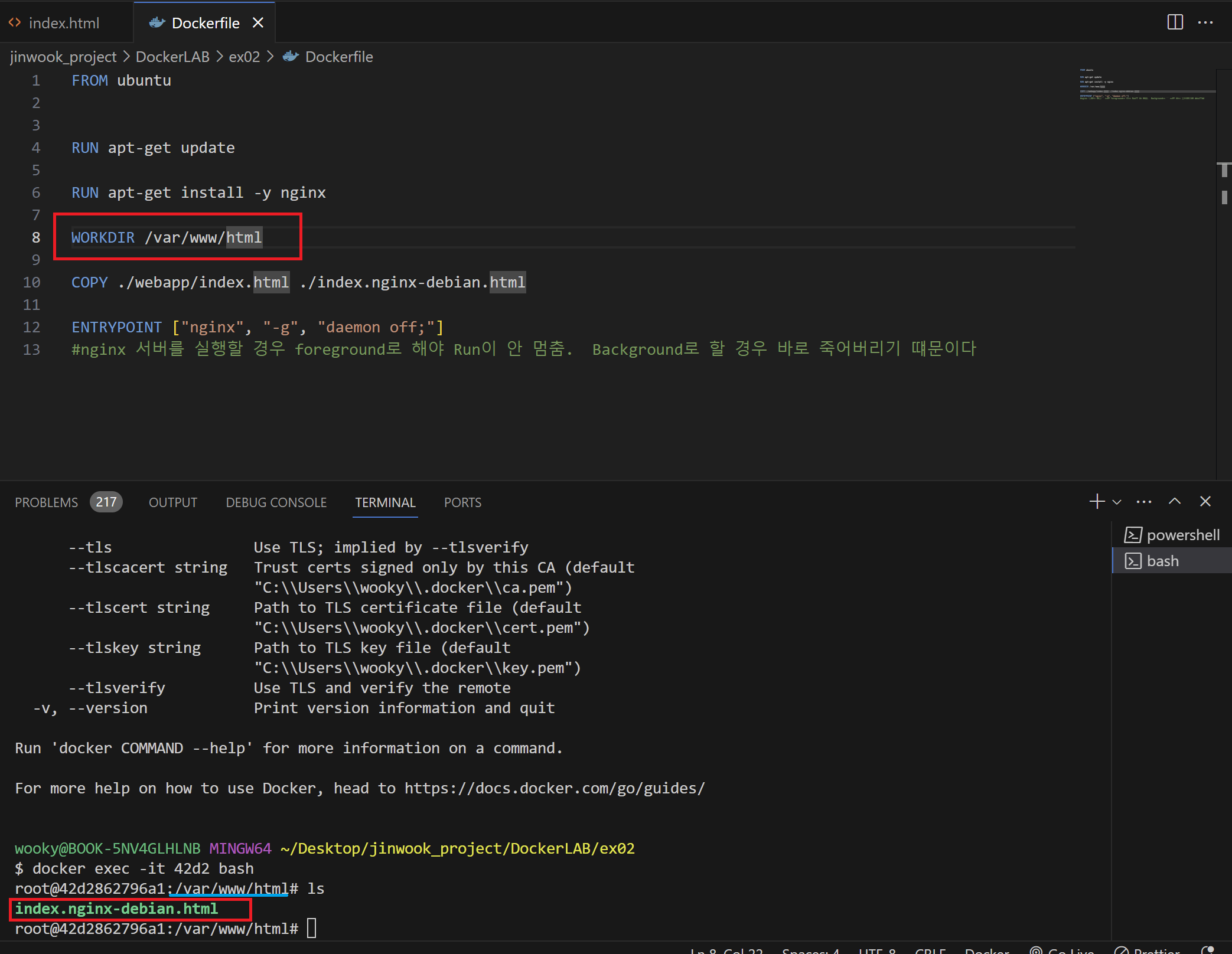Screen dimensions: 1232x954
Task: Click DockerLAB in the breadcrumb path
Action: point(172,57)
